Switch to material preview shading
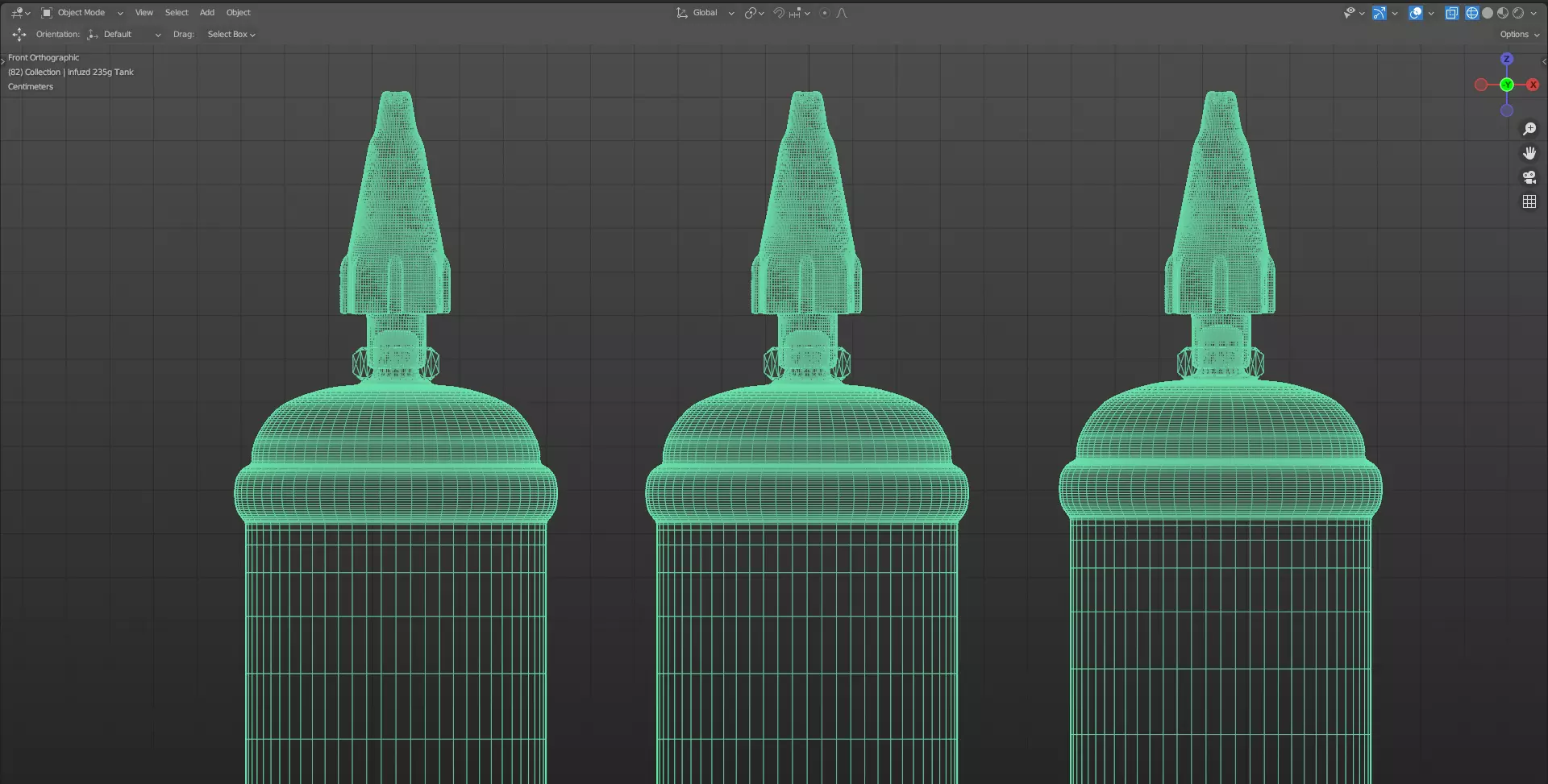Image resolution: width=1548 pixels, height=784 pixels. coord(1503,13)
